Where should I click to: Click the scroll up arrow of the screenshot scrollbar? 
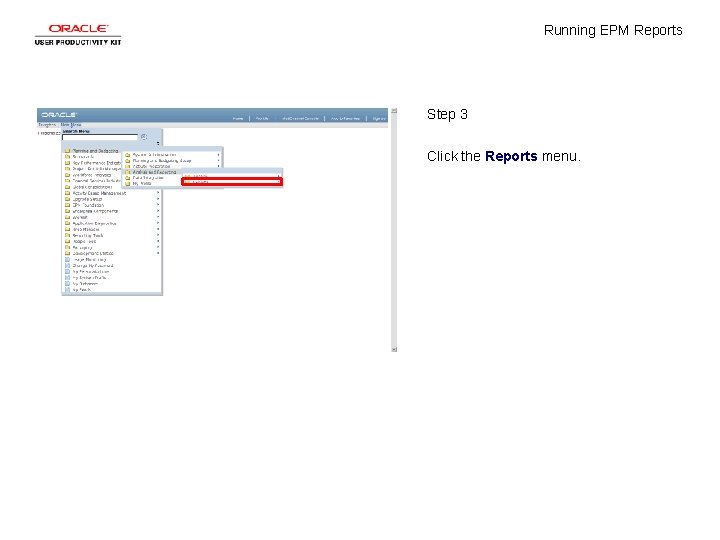[x=394, y=111]
